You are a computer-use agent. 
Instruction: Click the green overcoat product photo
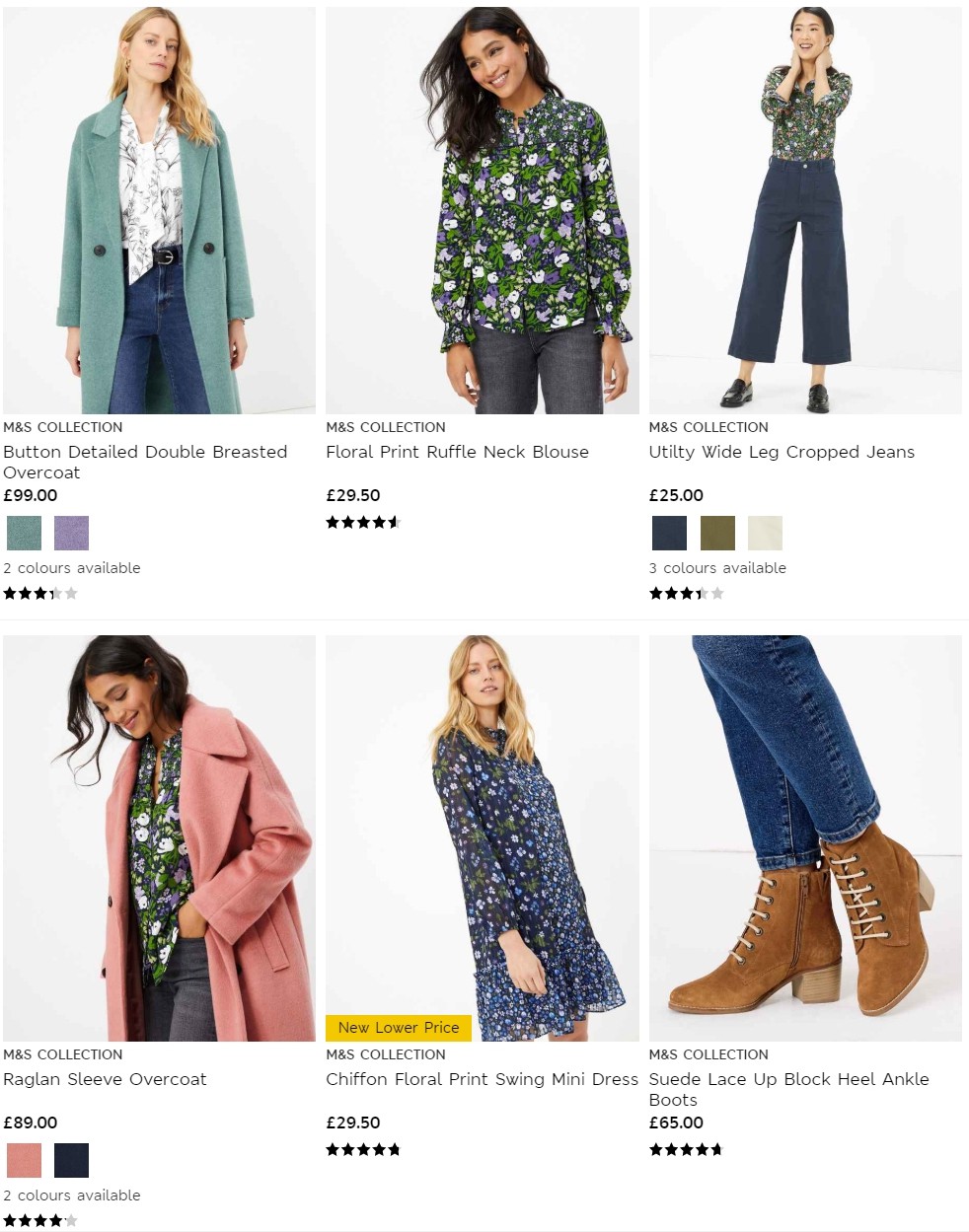(160, 207)
